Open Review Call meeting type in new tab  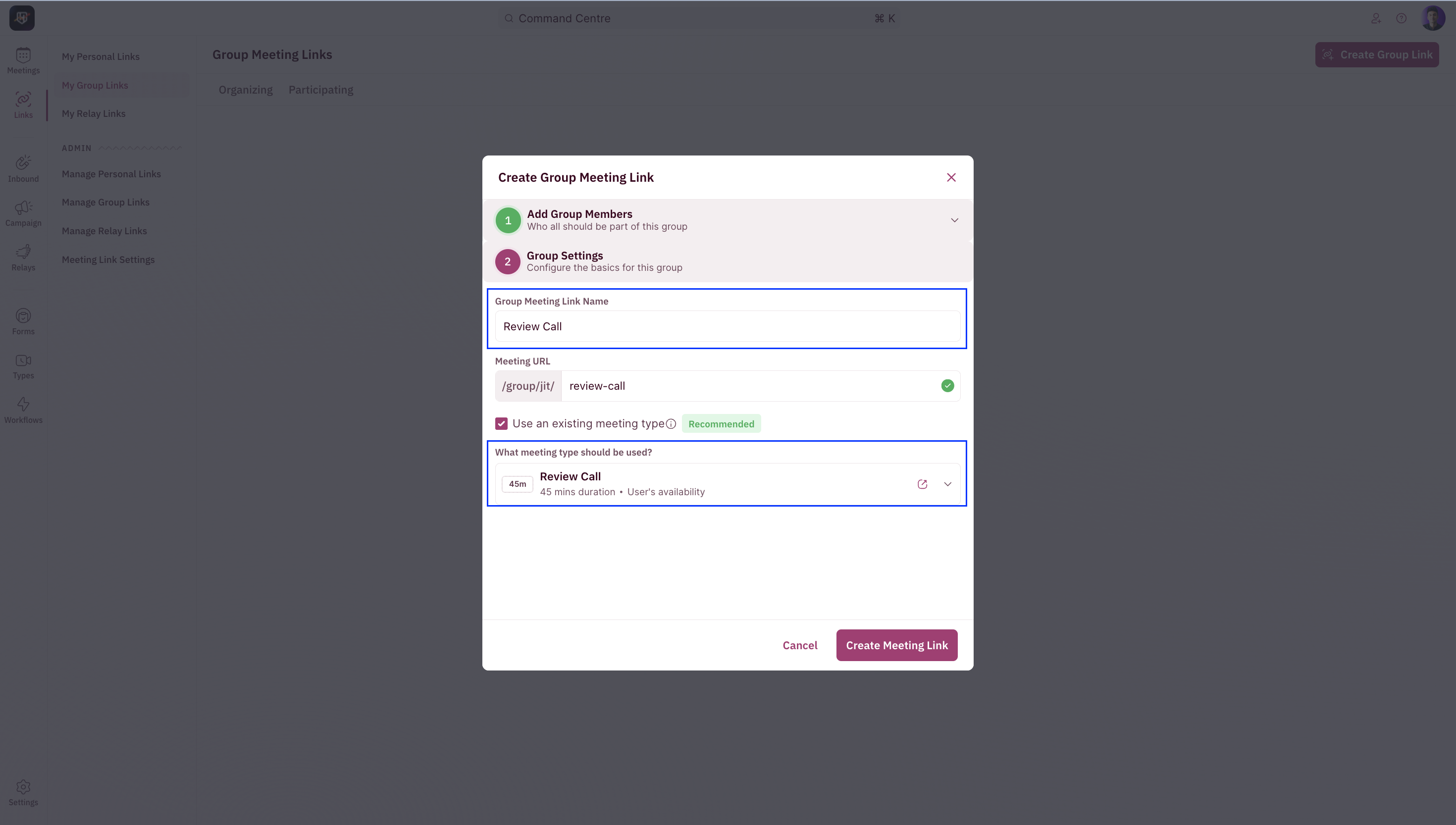point(922,484)
